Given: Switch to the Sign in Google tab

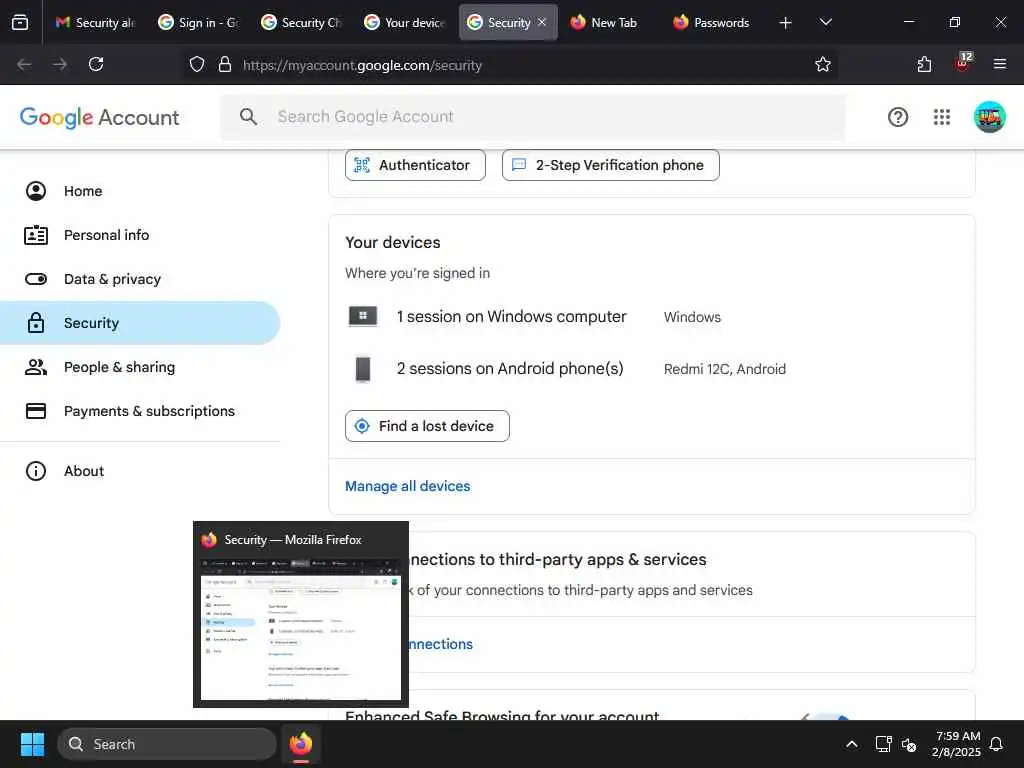Looking at the screenshot, I should click(x=199, y=22).
